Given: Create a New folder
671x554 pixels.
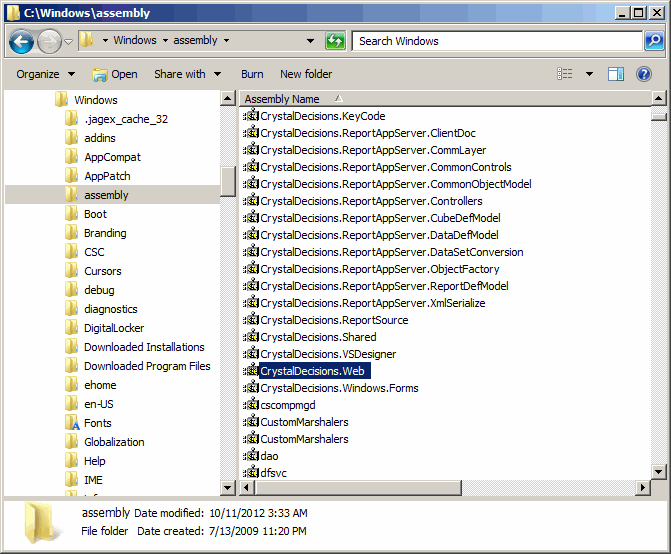Looking at the screenshot, I should tap(306, 74).
